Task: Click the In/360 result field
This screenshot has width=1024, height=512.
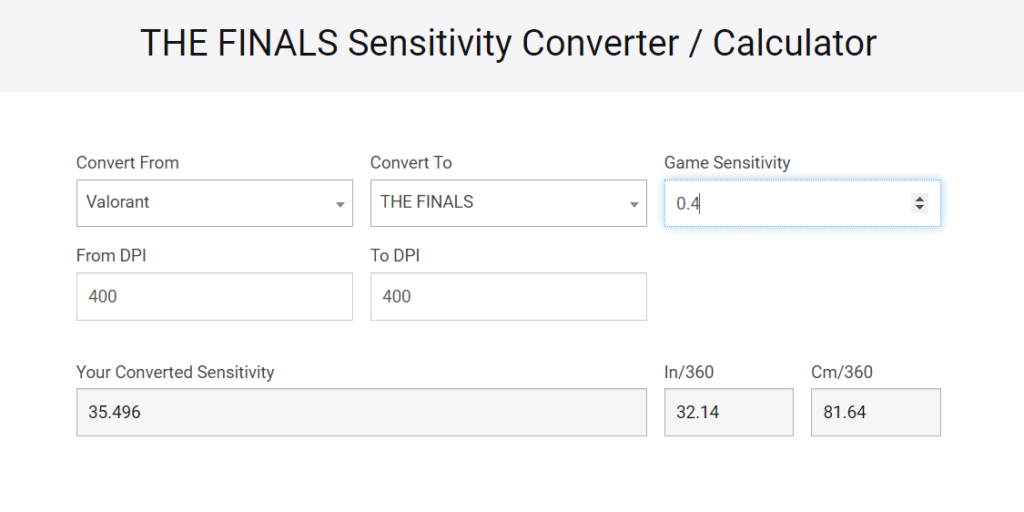Action: point(729,412)
